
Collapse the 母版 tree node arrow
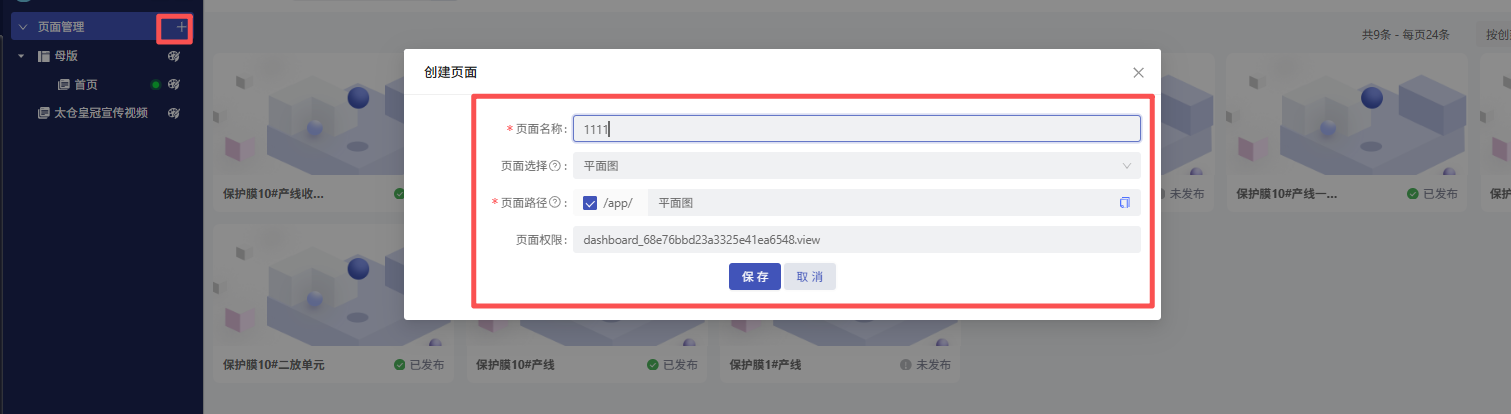coord(22,56)
